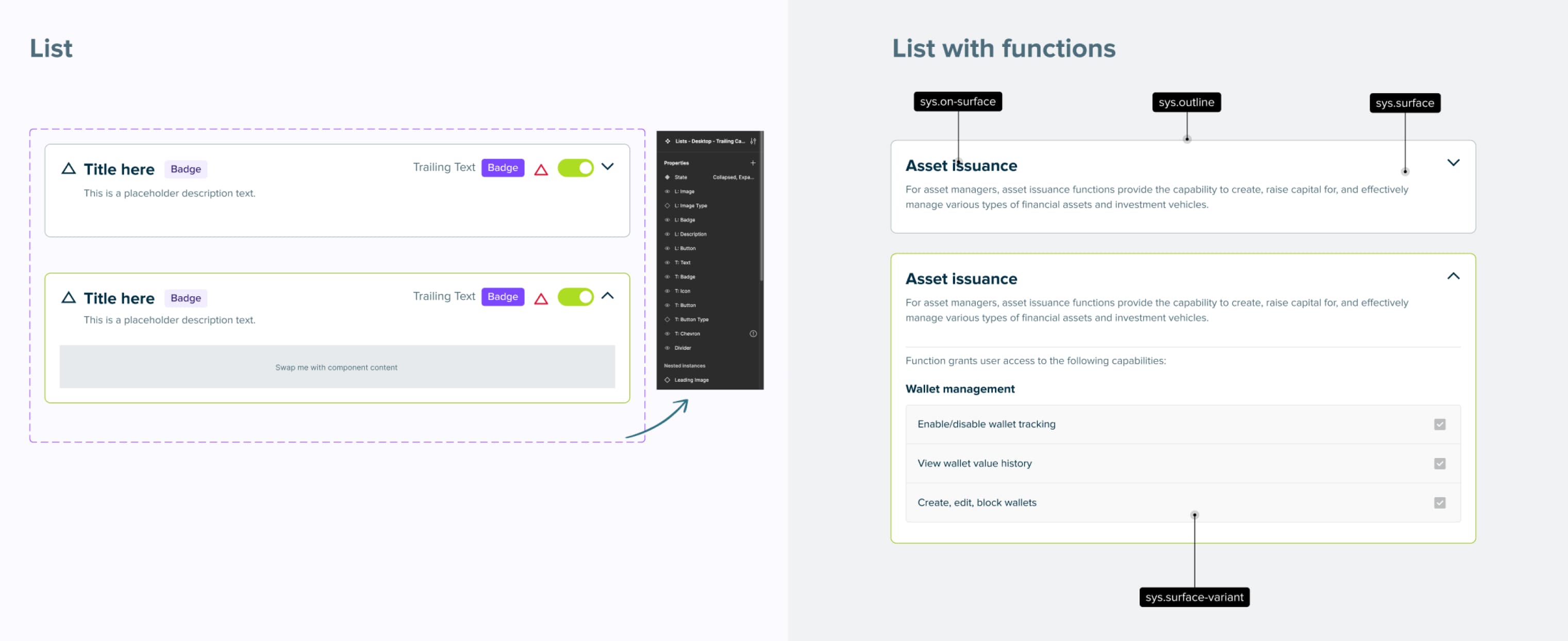Open the State value Collapsed, Expa... field
Image resolution: width=1568 pixels, height=641 pixels.
(x=733, y=177)
